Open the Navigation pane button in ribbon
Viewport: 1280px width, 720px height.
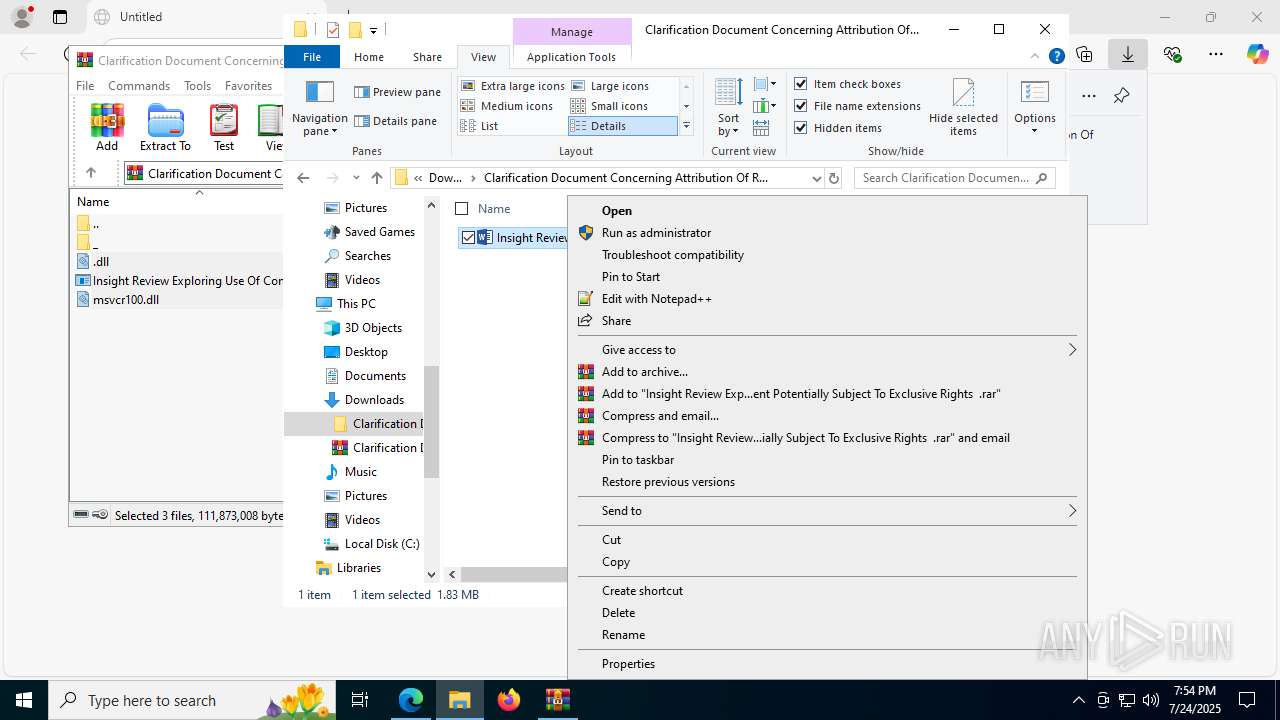[319, 108]
